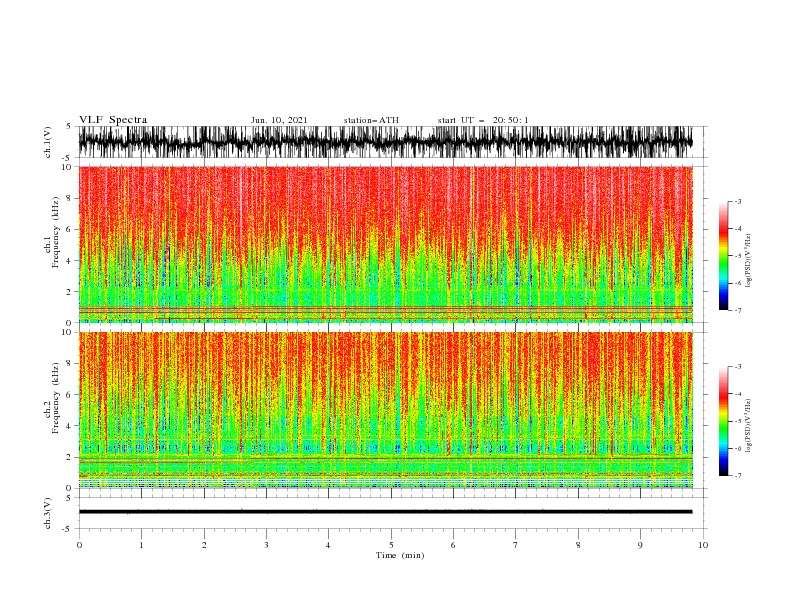Click the ch.2 spectrogram color bar
The image size is (792, 612).
tap(724, 421)
